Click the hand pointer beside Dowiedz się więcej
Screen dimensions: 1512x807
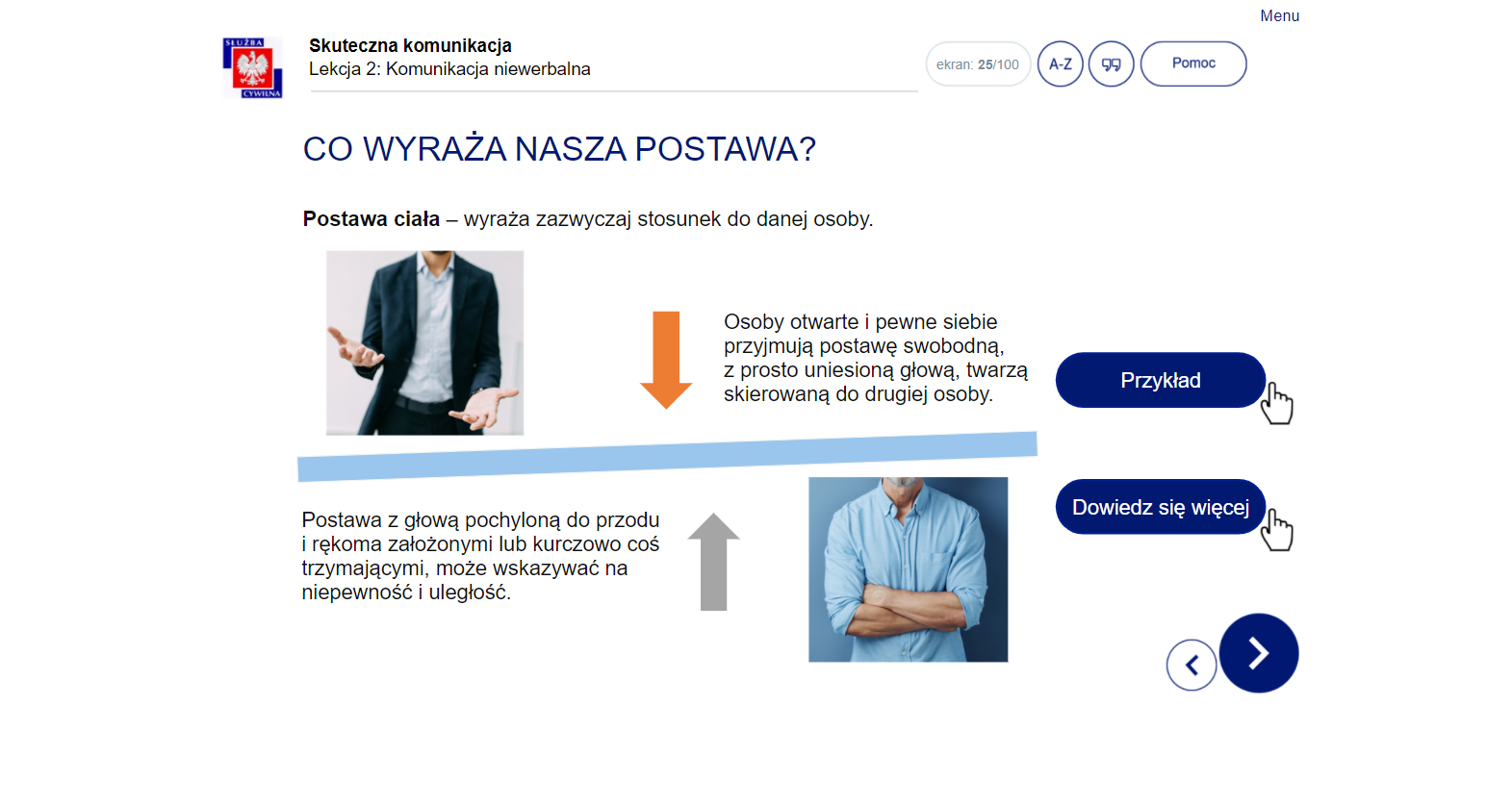[x=1277, y=530]
